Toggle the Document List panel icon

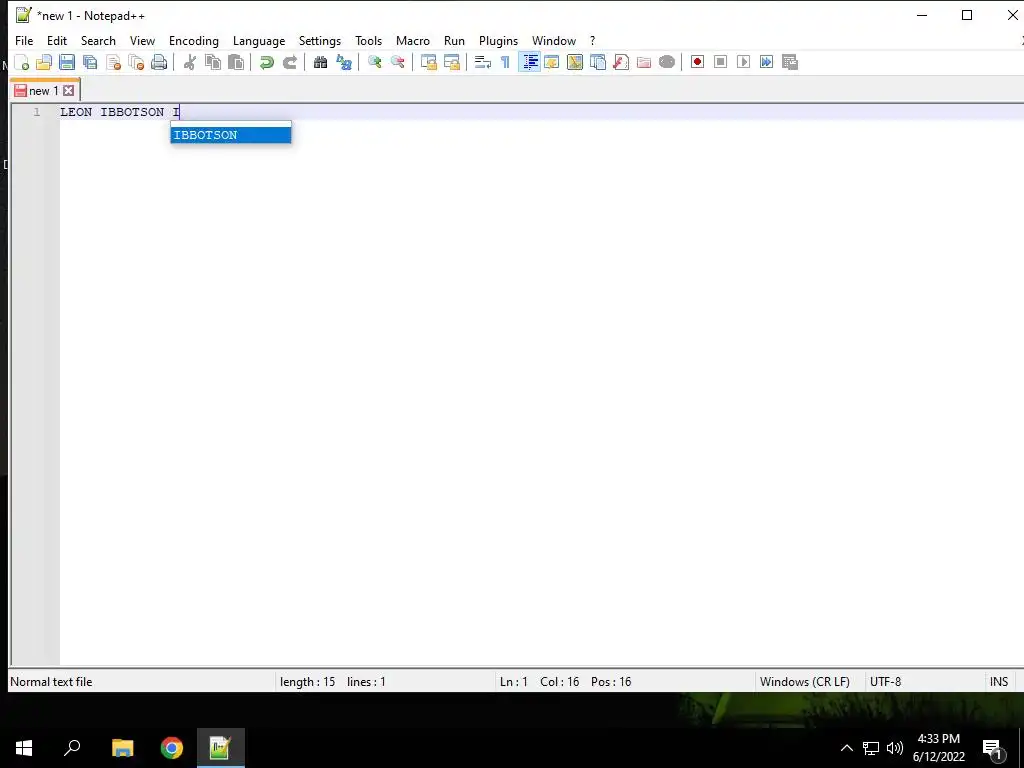(x=598, y=63)
